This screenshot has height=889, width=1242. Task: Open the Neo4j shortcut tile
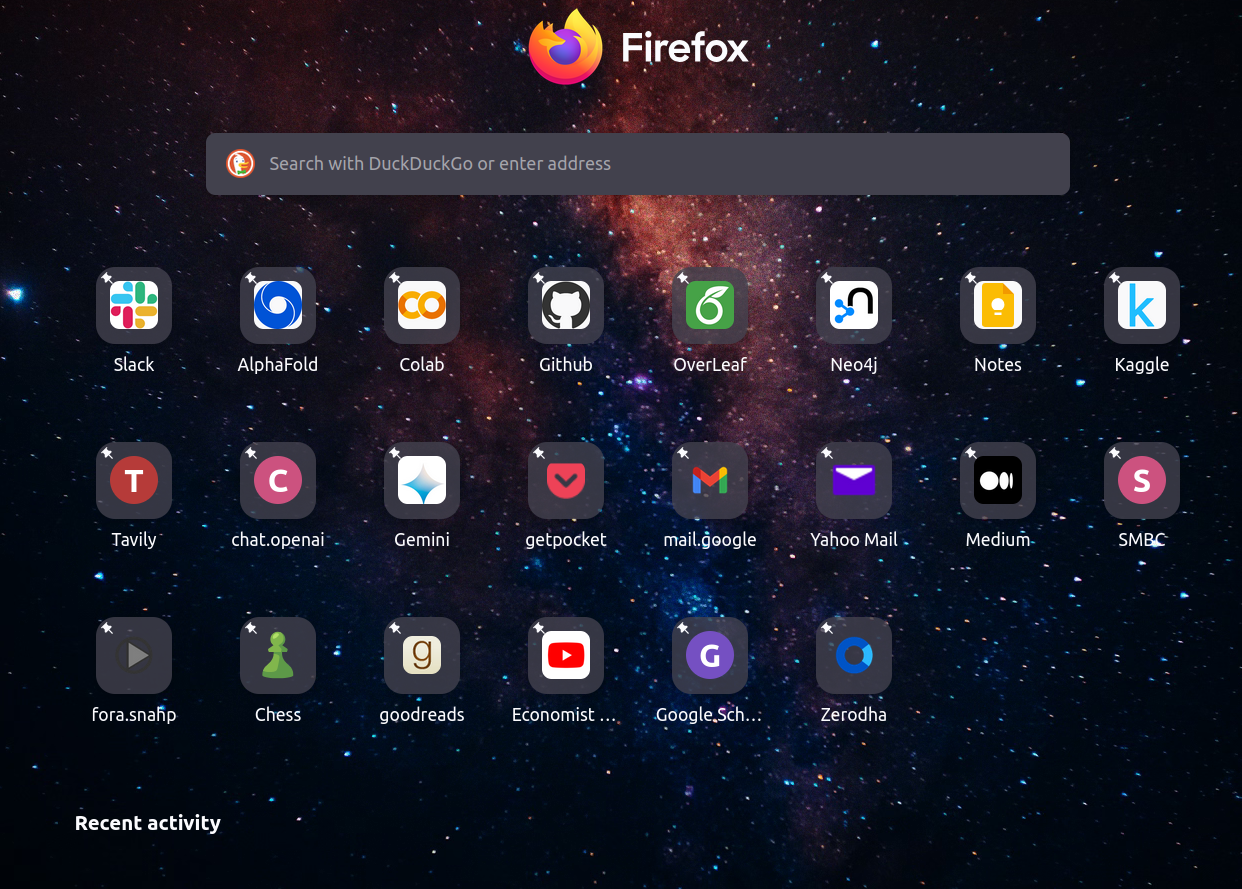click(x=854, y=306)
